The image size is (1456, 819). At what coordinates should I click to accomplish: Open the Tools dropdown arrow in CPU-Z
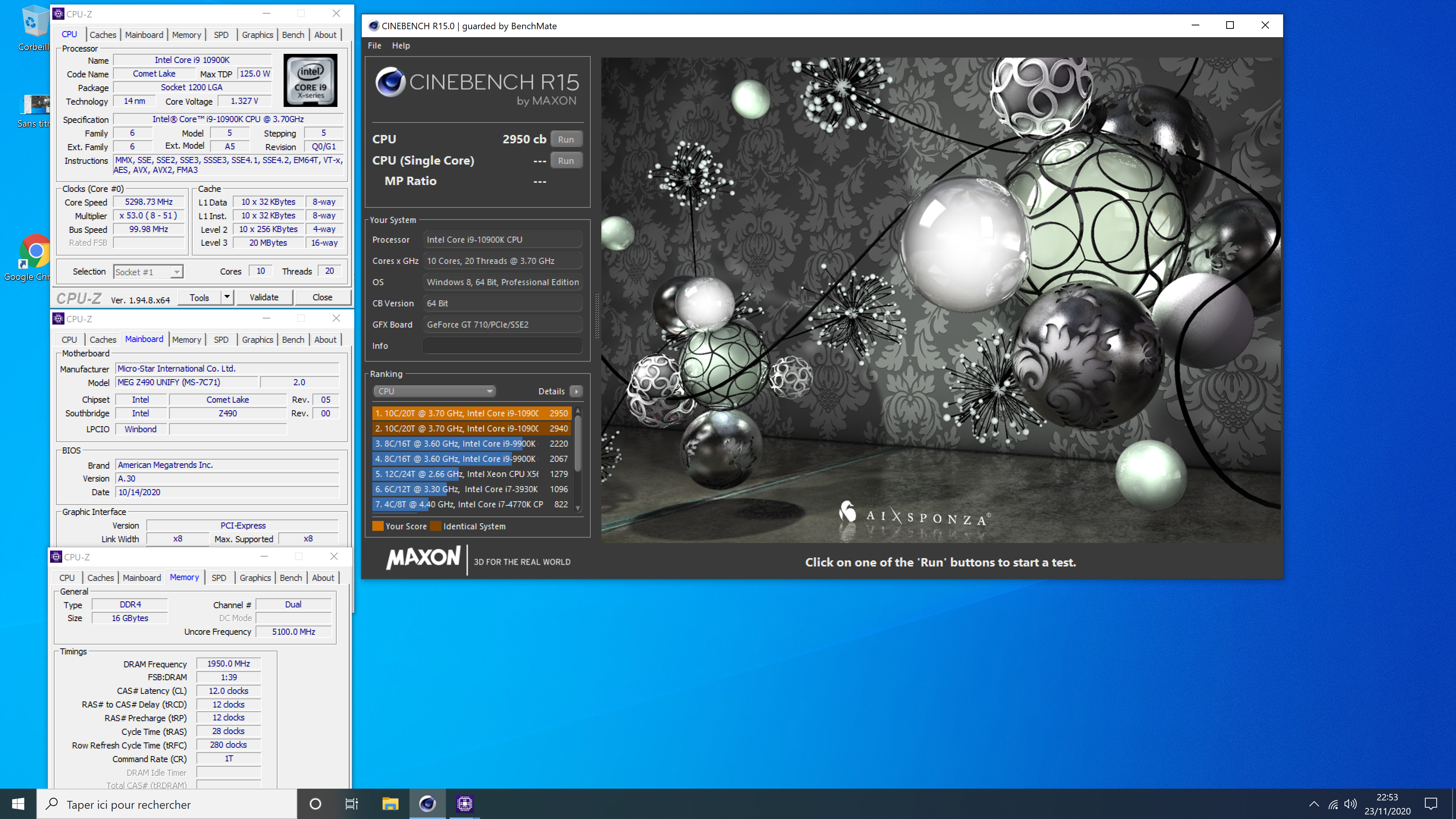227,297
